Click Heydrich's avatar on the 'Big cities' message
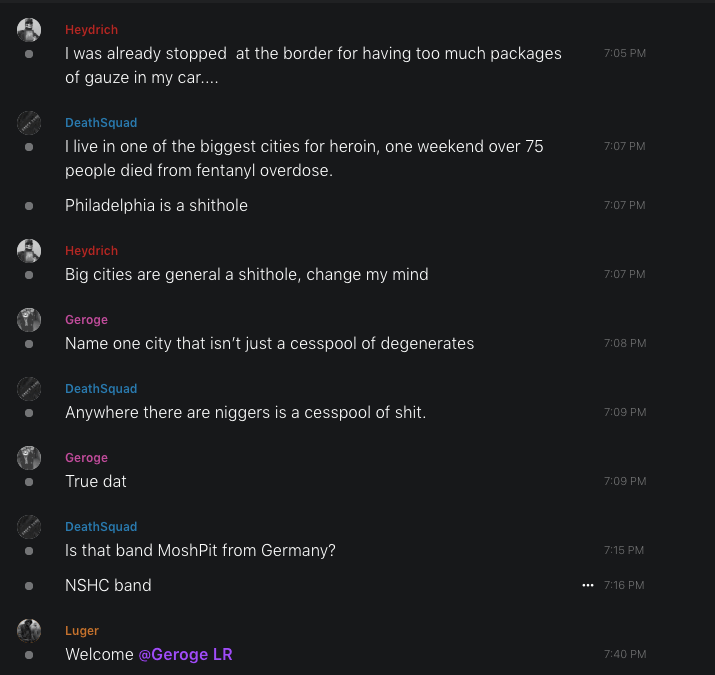Viewport: 715px width, 675px height. pos(29,251)
